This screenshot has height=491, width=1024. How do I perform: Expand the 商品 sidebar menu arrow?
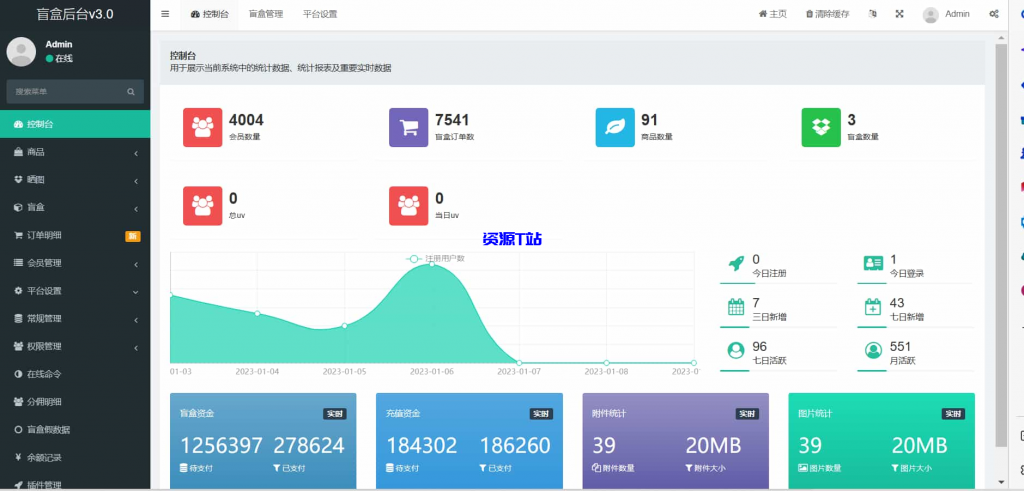coord(136,153)
